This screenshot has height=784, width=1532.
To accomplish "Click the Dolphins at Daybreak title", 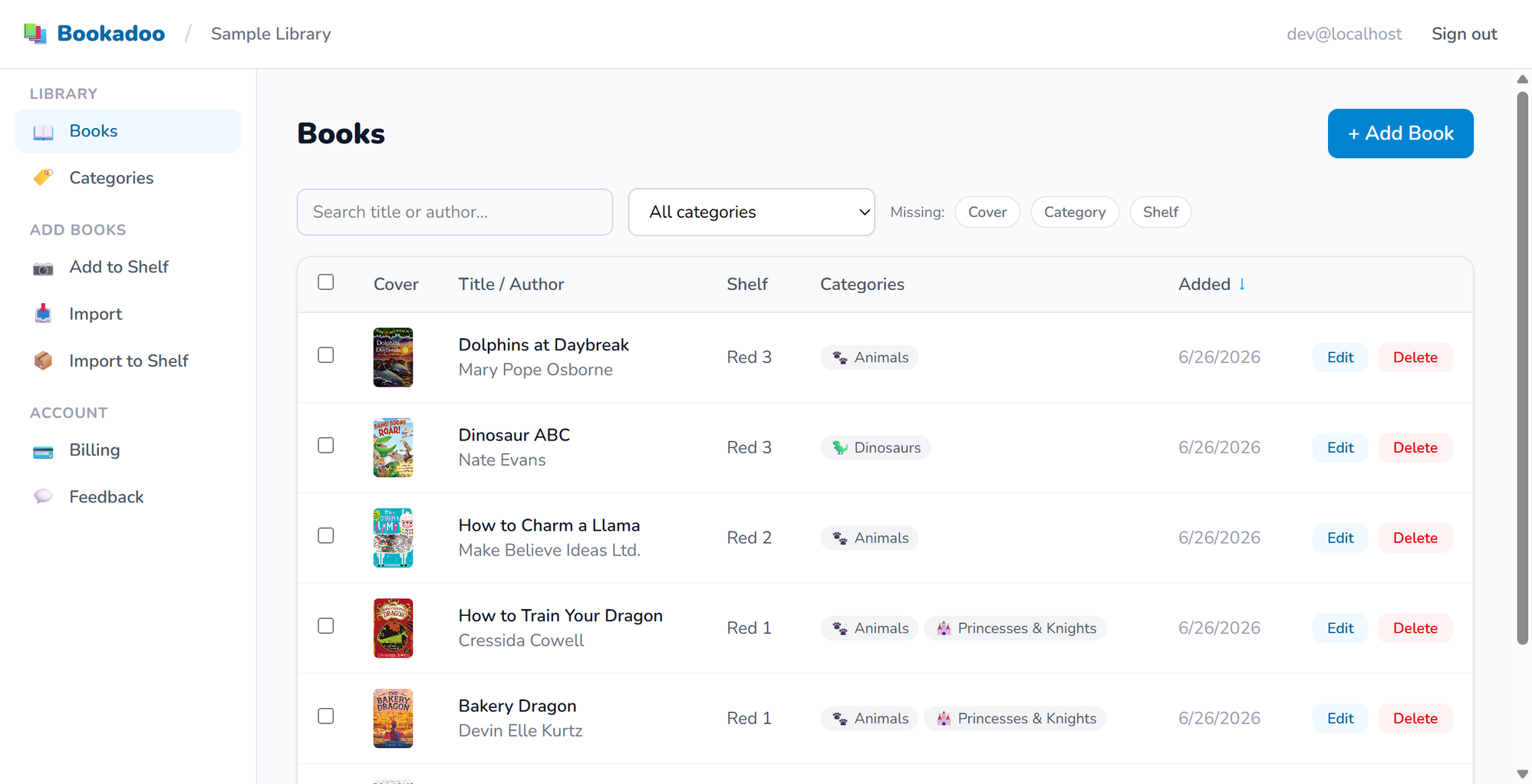I will click(x=543, y=345).
